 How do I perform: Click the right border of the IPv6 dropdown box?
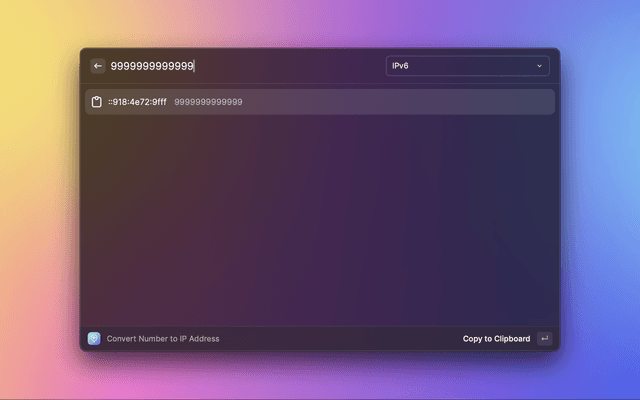click(549, 66)
